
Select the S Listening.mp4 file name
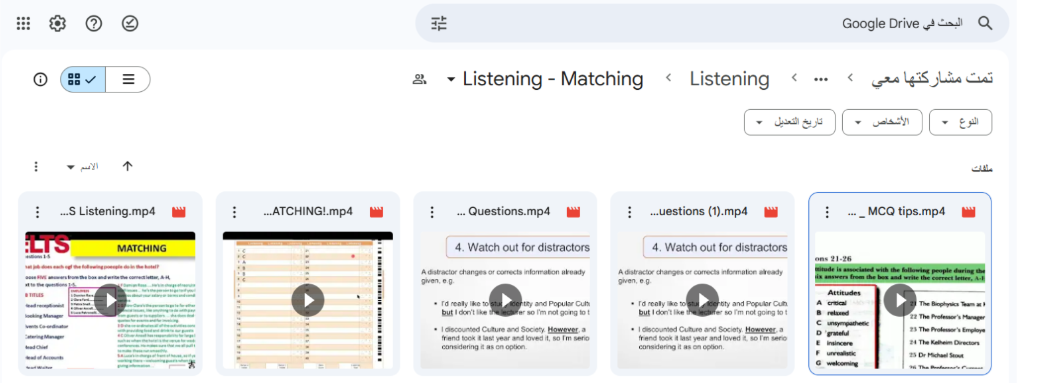[107, 212]
